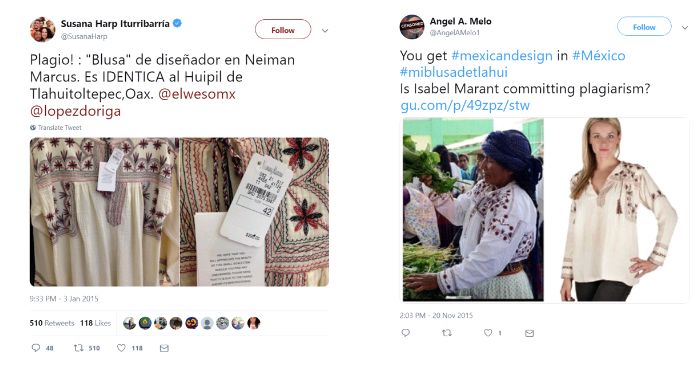
Task: Share Angel A. Melo's tweet by message
Action: [529, 333]
